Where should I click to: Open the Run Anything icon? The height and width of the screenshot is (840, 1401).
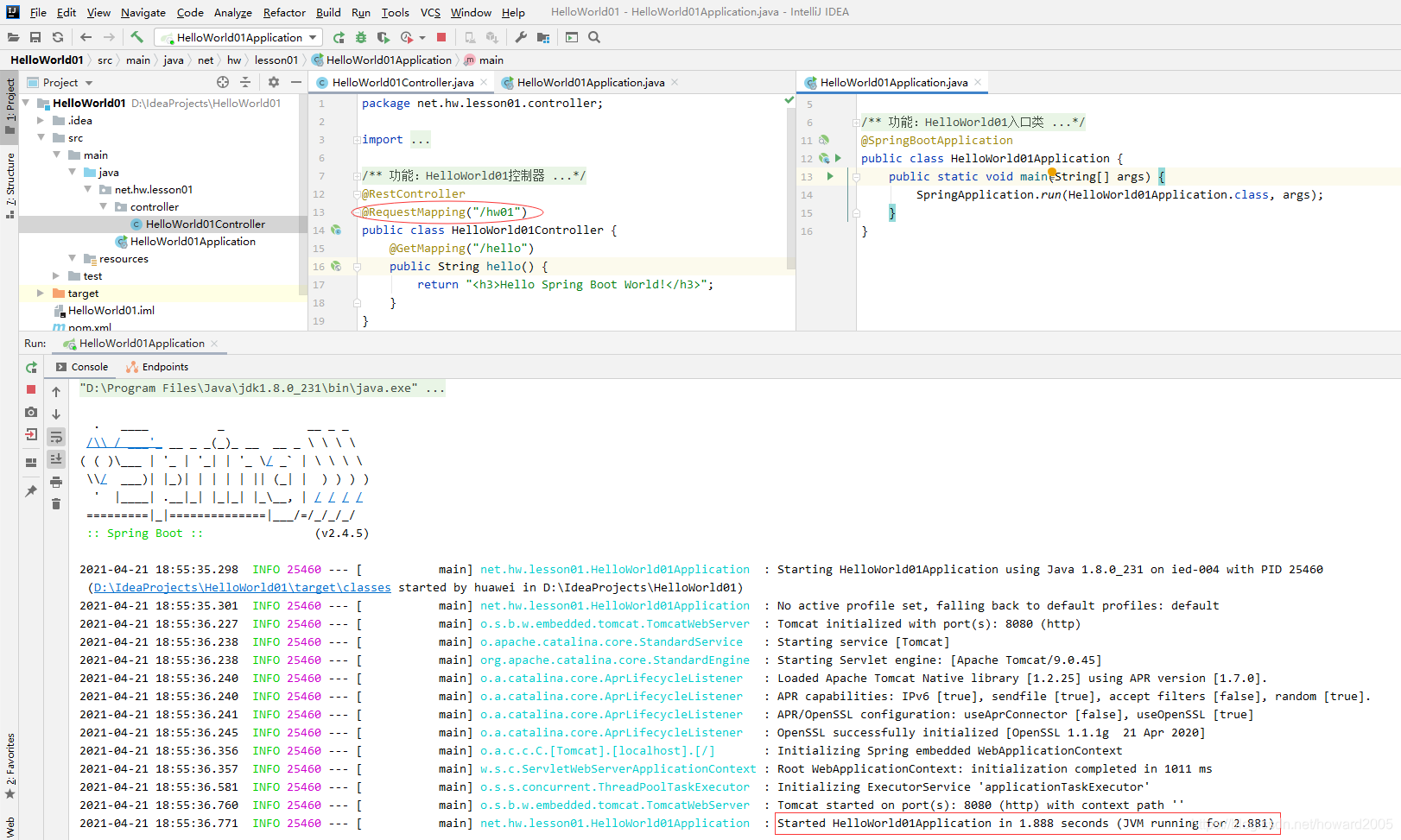tap(572, 37)
